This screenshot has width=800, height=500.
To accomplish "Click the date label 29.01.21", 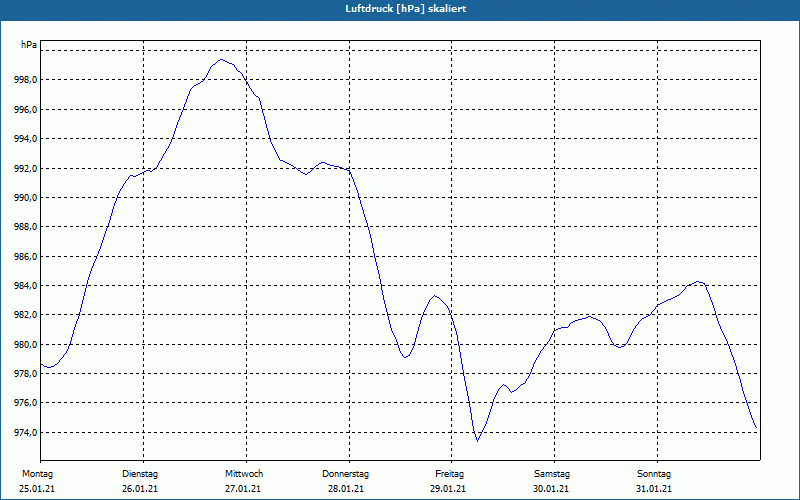I will (448, 489).
